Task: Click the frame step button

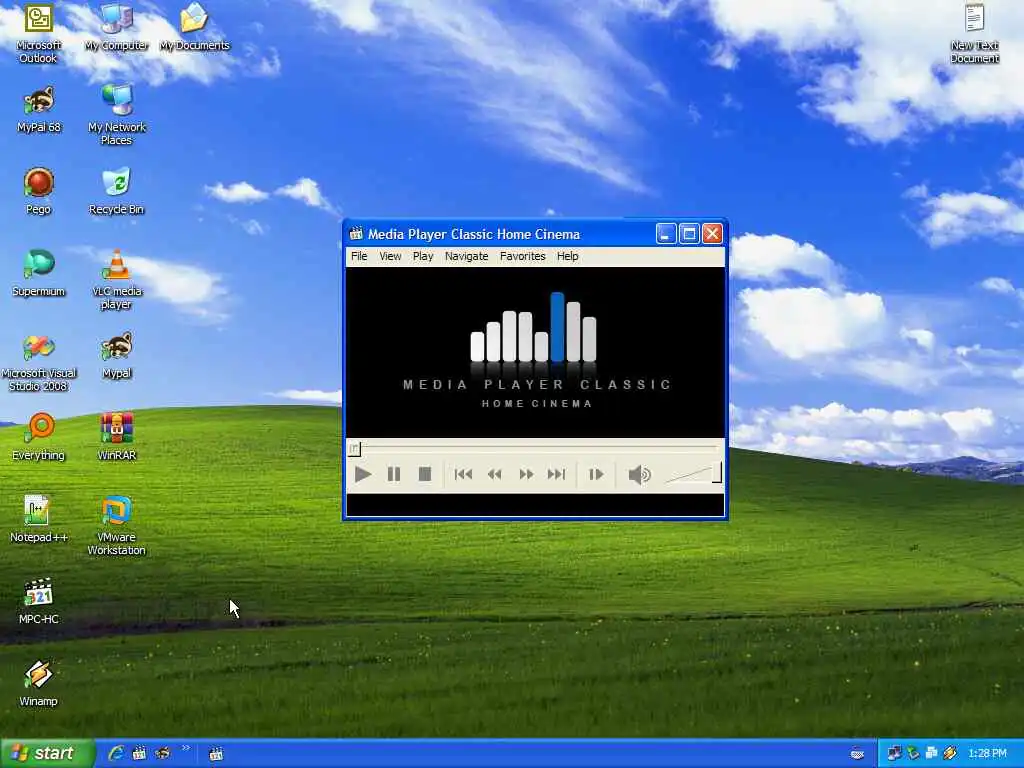Action: (596, 475)
